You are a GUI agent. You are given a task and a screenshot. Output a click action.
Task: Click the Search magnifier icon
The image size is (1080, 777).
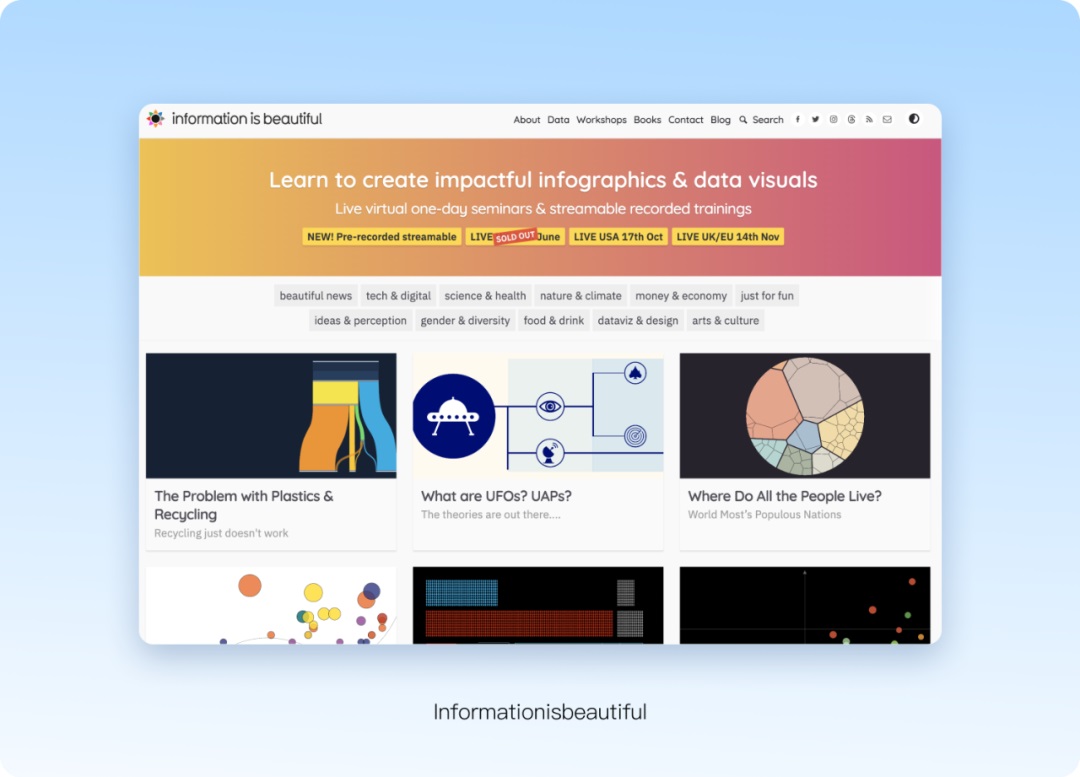coord(743,120)
